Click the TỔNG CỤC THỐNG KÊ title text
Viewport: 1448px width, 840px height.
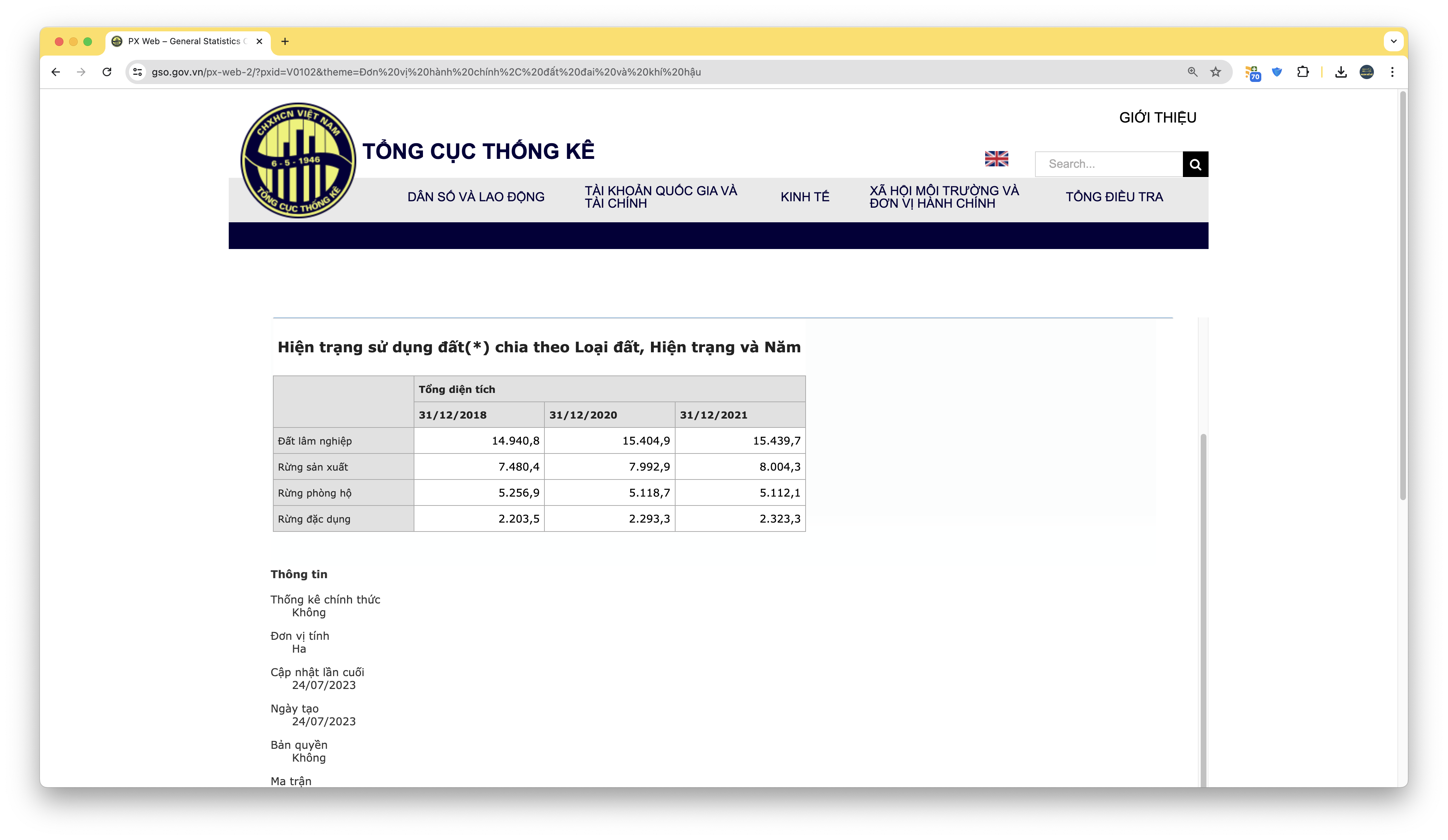coord(478,151)
